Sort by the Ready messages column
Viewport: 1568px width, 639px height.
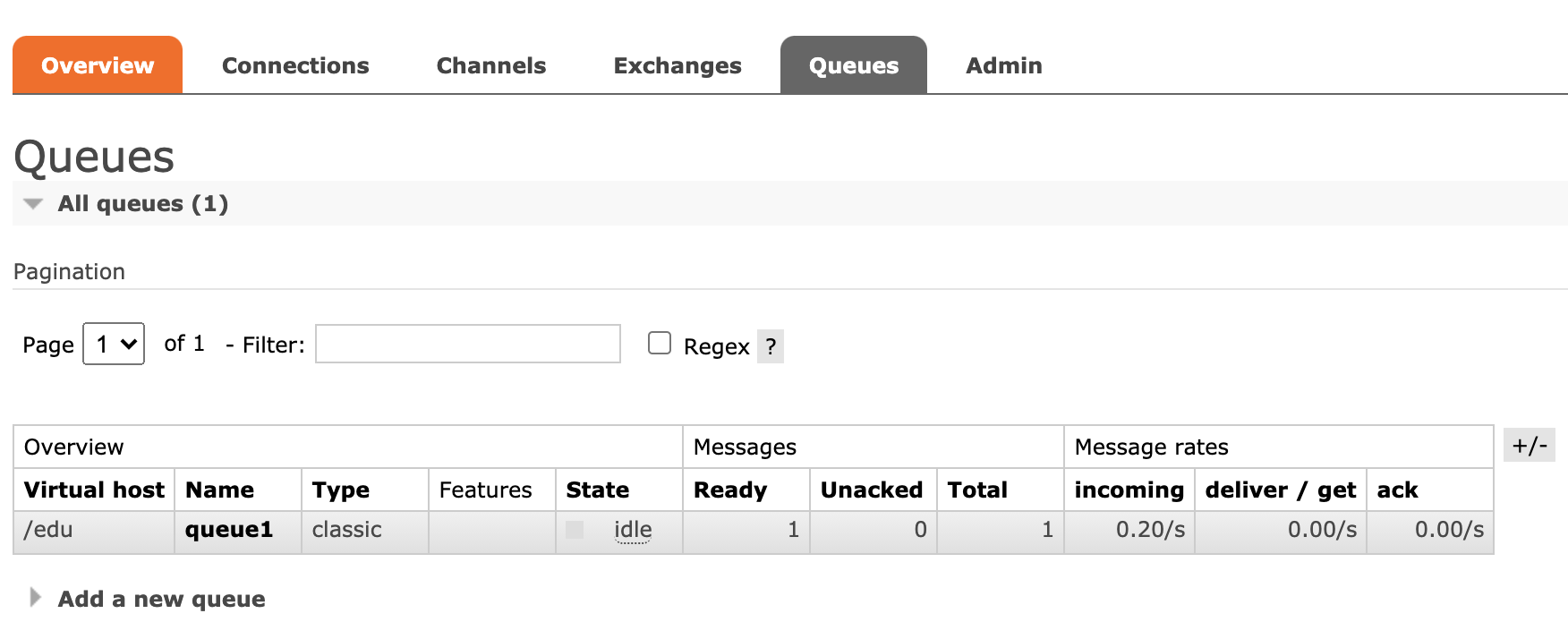(x=729, y=490)
